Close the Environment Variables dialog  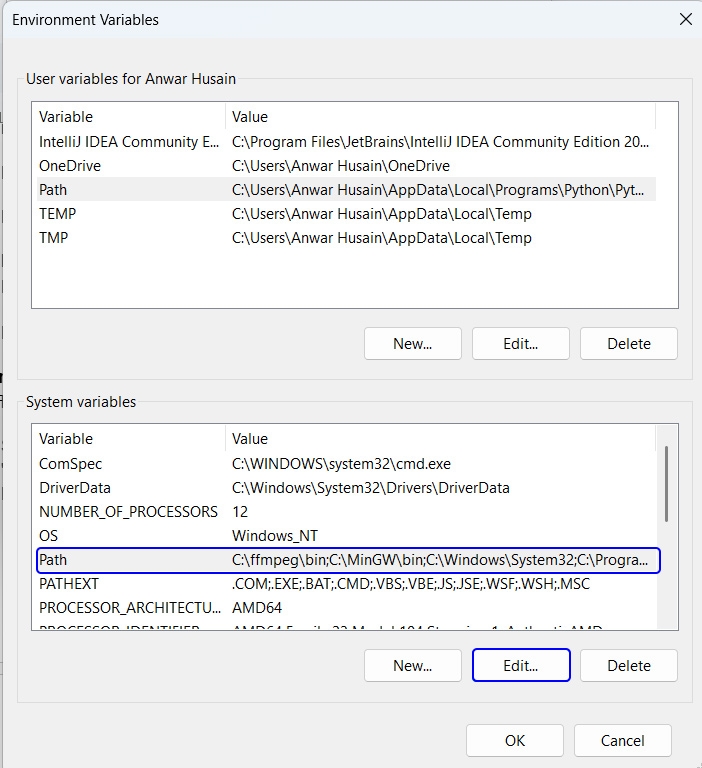pos(685,19)
